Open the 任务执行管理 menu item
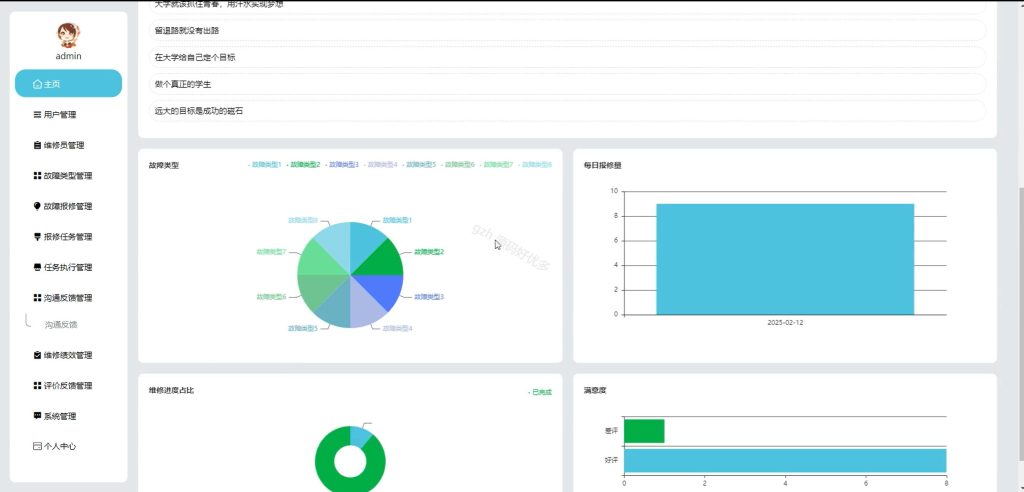Image resolution: width=1024 pixels, height=492 pixels. coord(69,267)
